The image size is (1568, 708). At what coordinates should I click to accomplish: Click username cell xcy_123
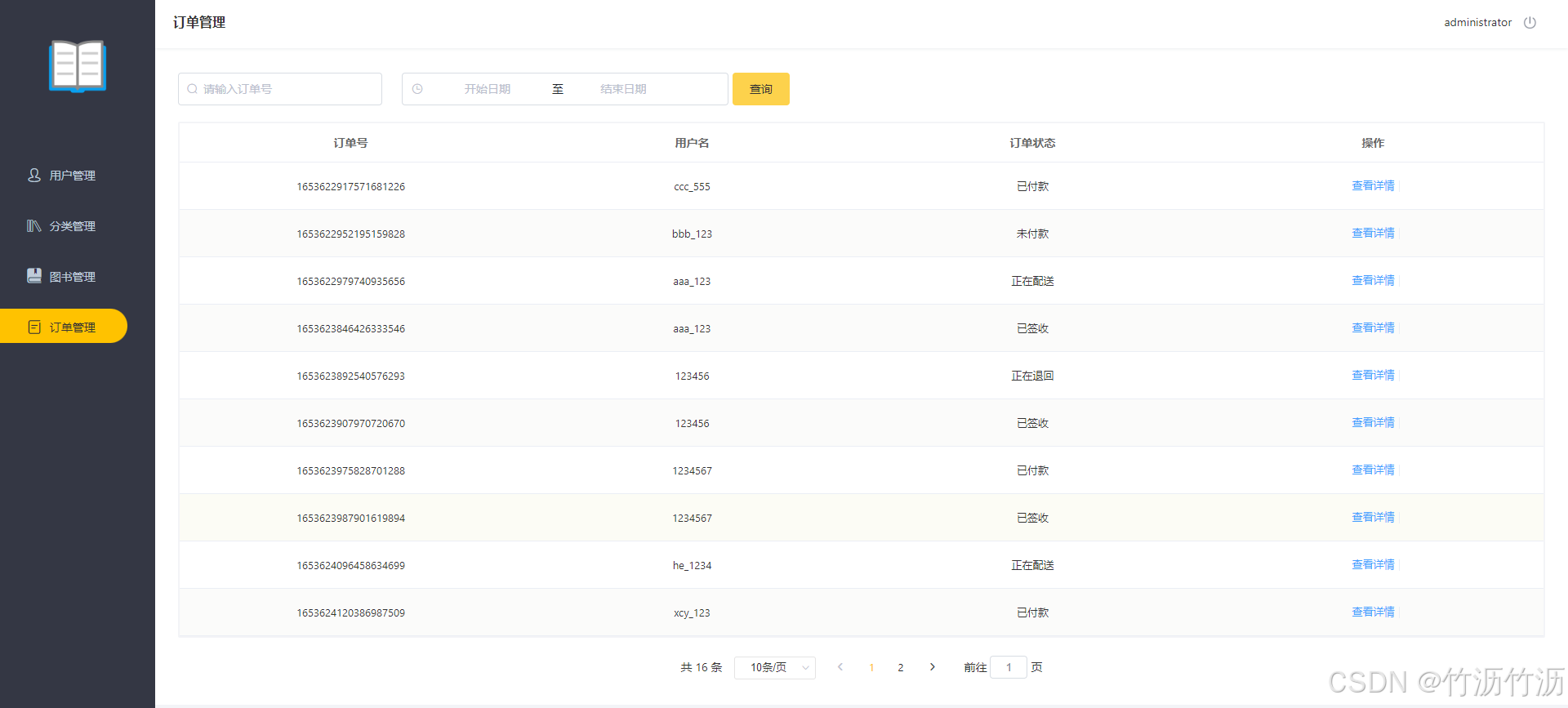tap(692, 613)
